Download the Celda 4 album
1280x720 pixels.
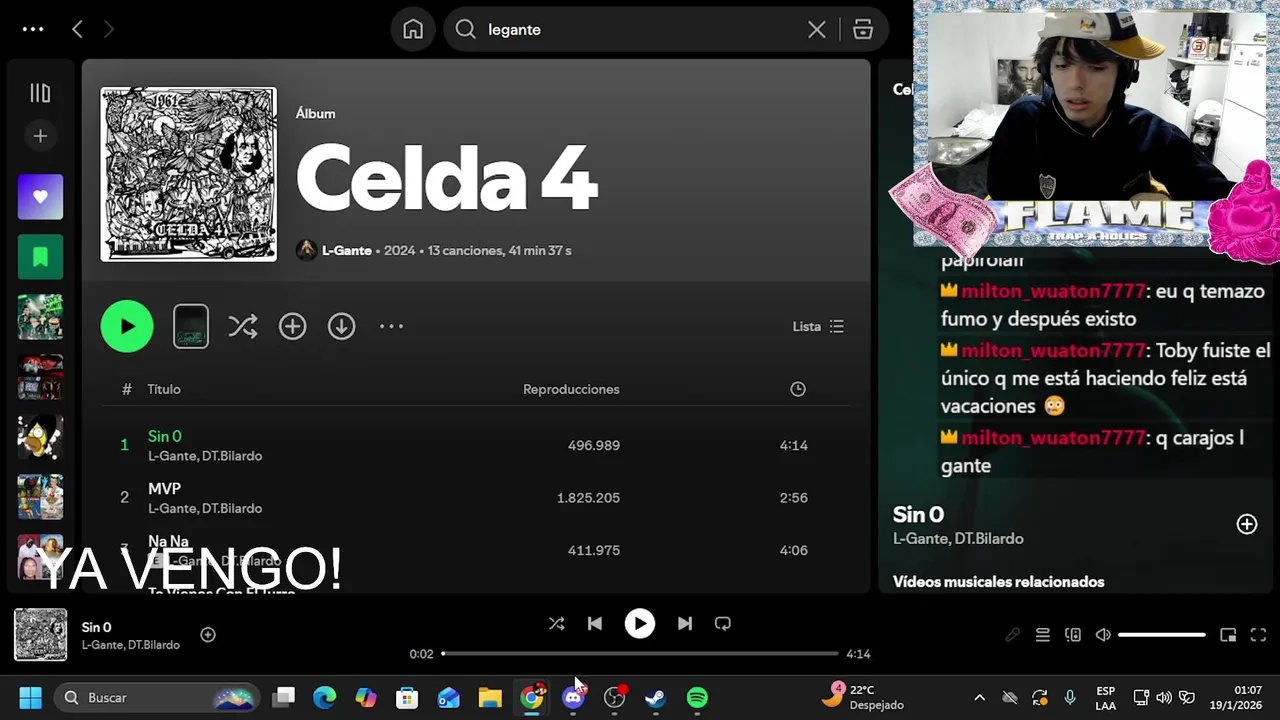tap(342, 326)
